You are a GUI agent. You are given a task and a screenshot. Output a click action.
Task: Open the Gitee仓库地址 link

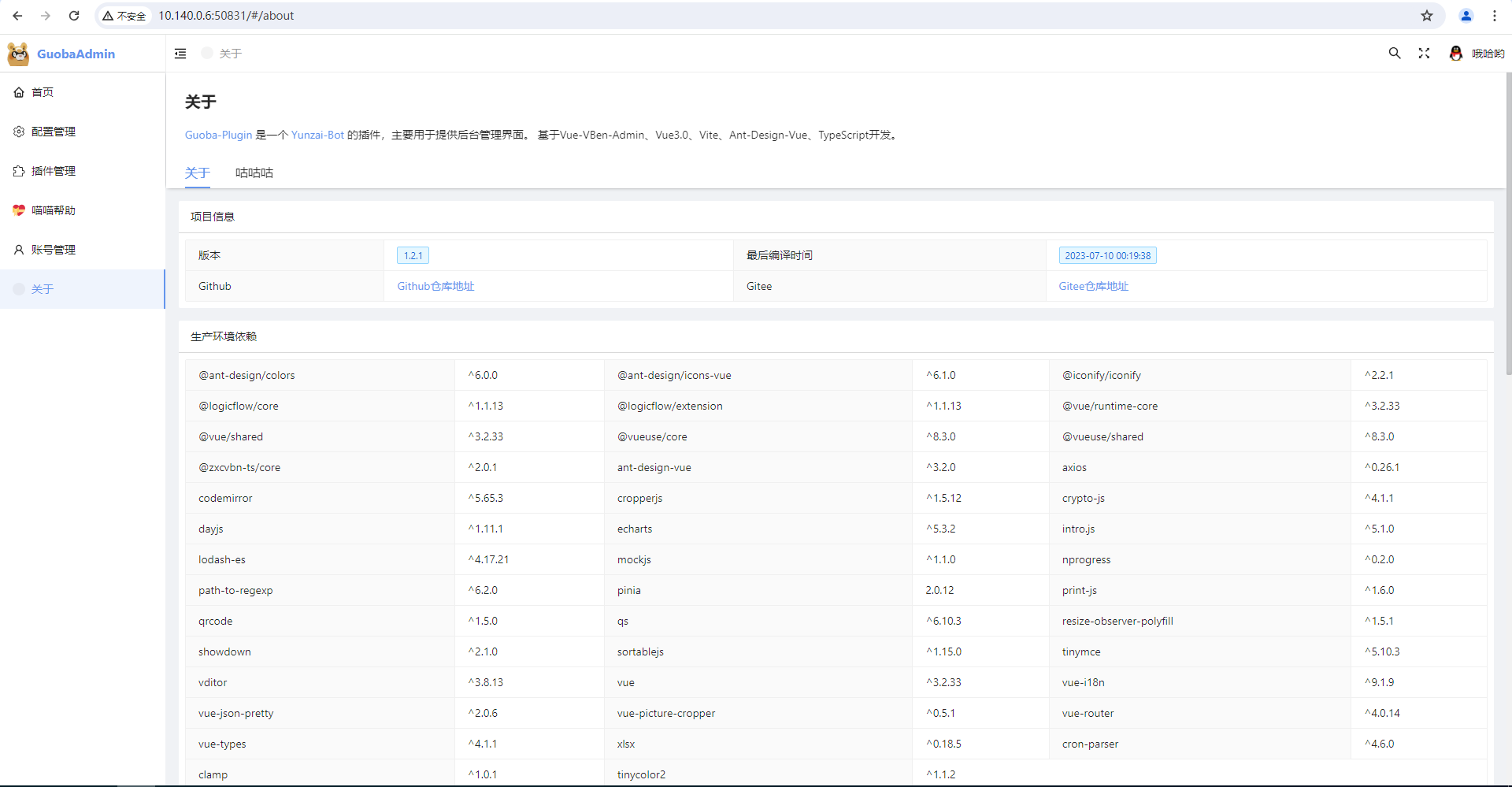1093,286
